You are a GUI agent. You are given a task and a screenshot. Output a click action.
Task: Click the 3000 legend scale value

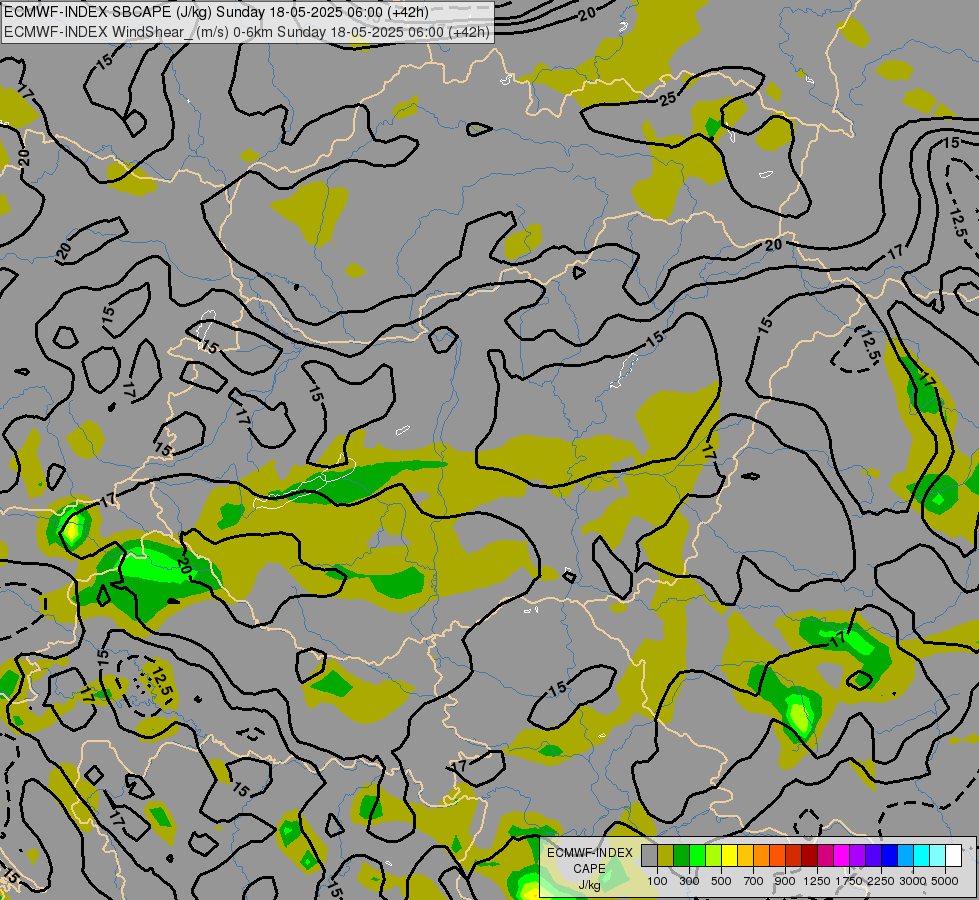click(x=913, y=881)
